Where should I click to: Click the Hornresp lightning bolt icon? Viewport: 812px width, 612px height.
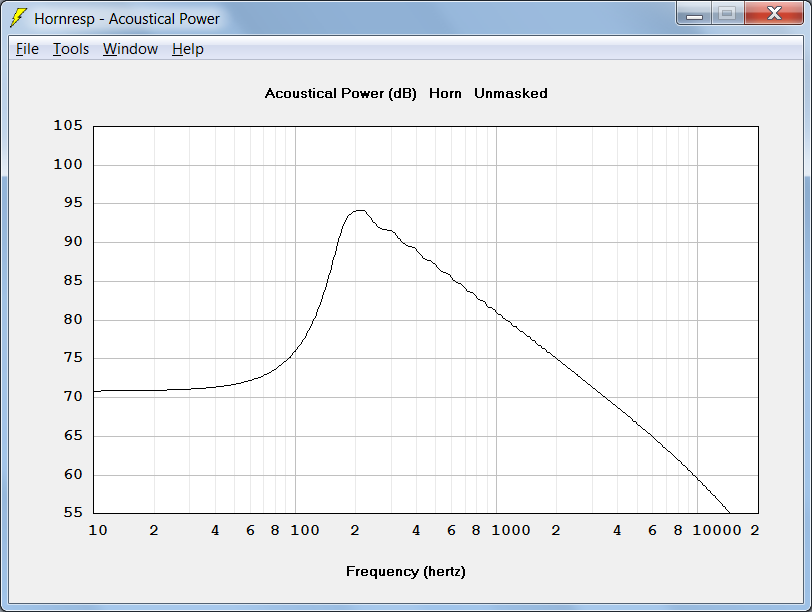tap(18, 18)
